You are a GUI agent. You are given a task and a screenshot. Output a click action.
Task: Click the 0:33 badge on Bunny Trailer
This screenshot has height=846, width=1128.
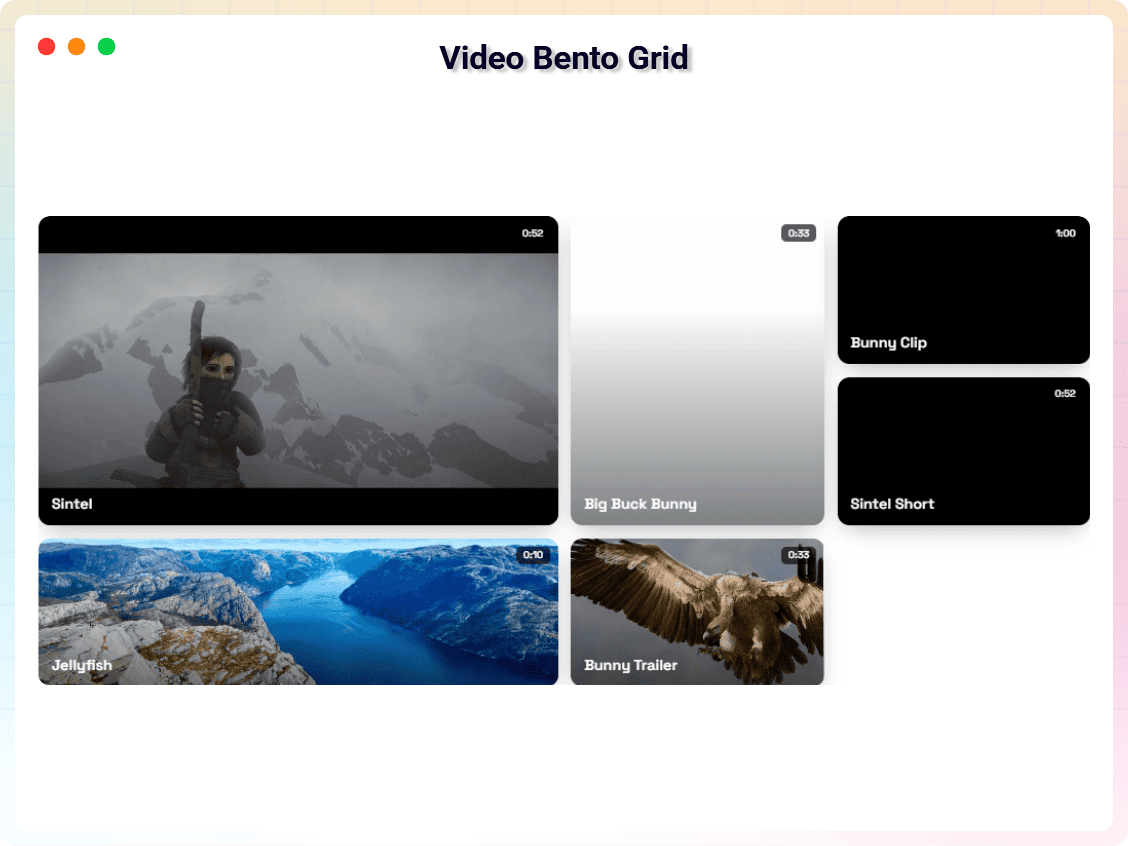[x=799, y=555]
